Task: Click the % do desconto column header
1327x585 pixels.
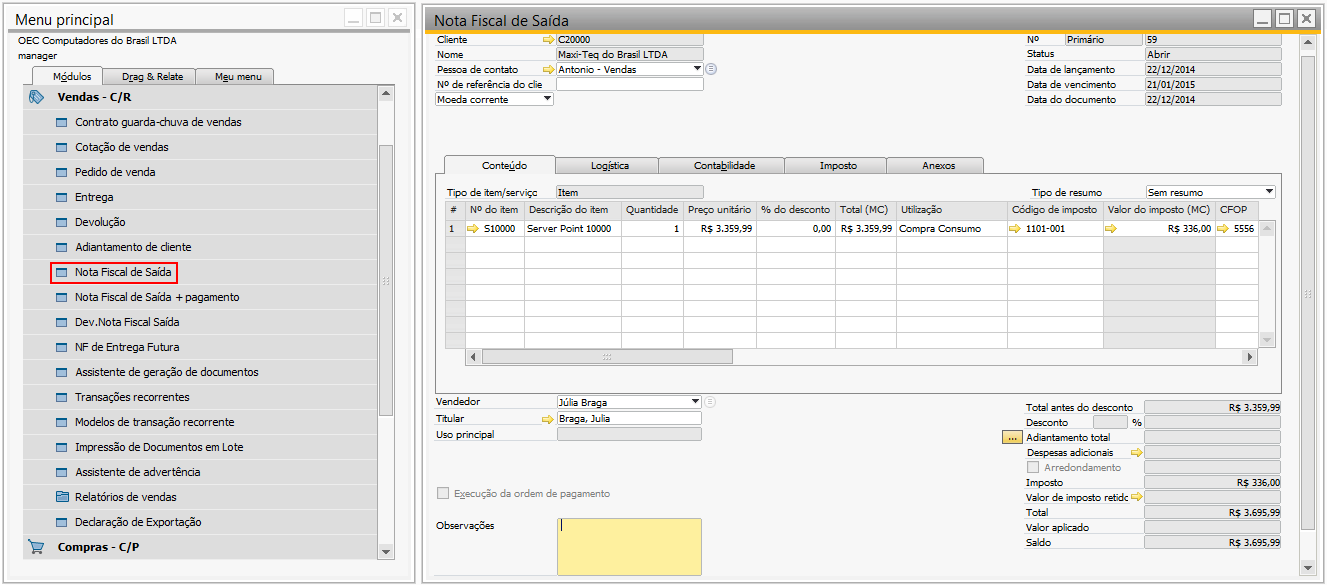Action: (x=796, y=210)
